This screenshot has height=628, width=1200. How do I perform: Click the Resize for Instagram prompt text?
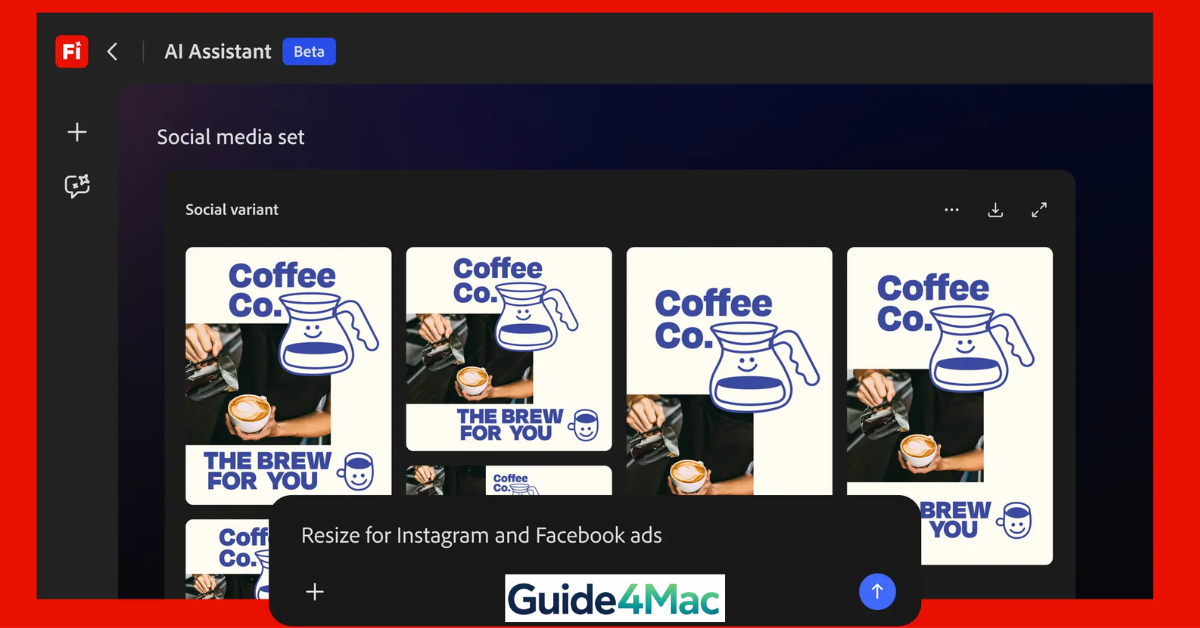click(480, 535)
